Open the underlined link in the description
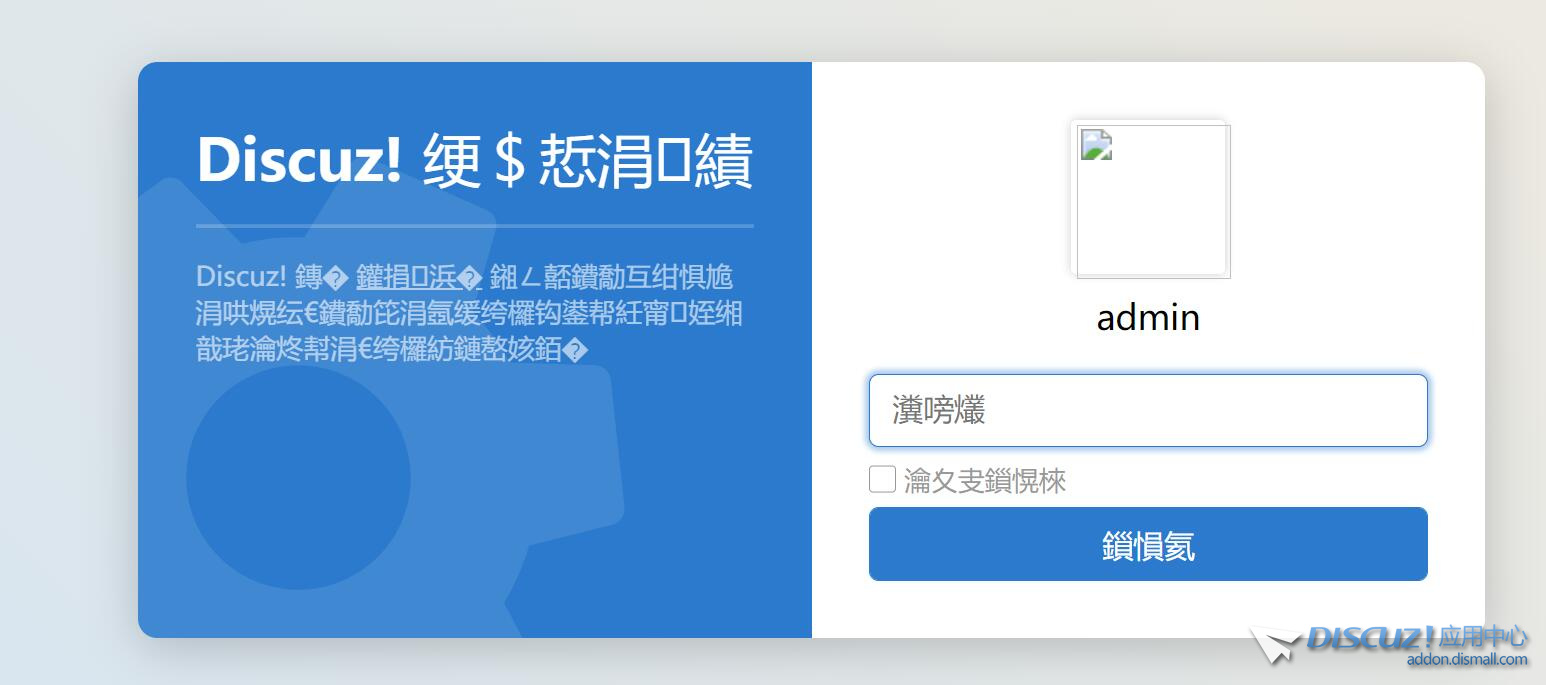 tap(419, 277)
